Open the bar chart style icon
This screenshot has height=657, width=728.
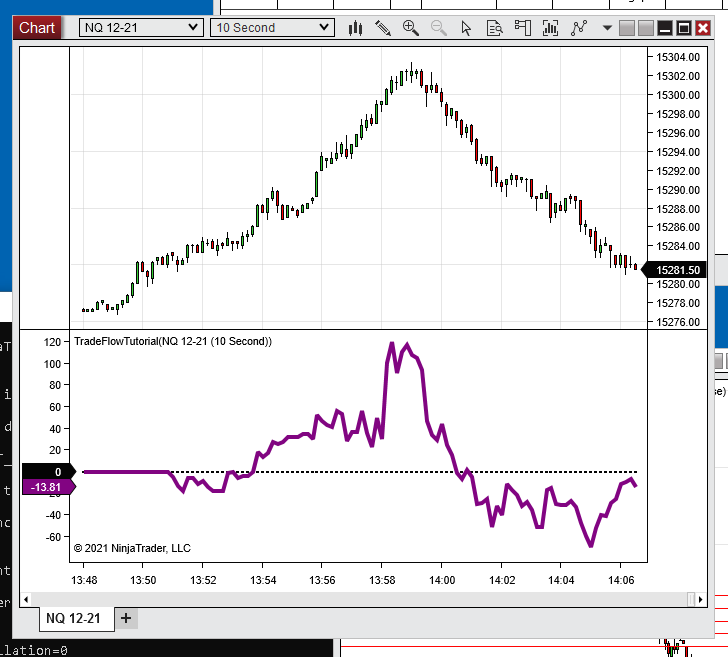point(355,28)
